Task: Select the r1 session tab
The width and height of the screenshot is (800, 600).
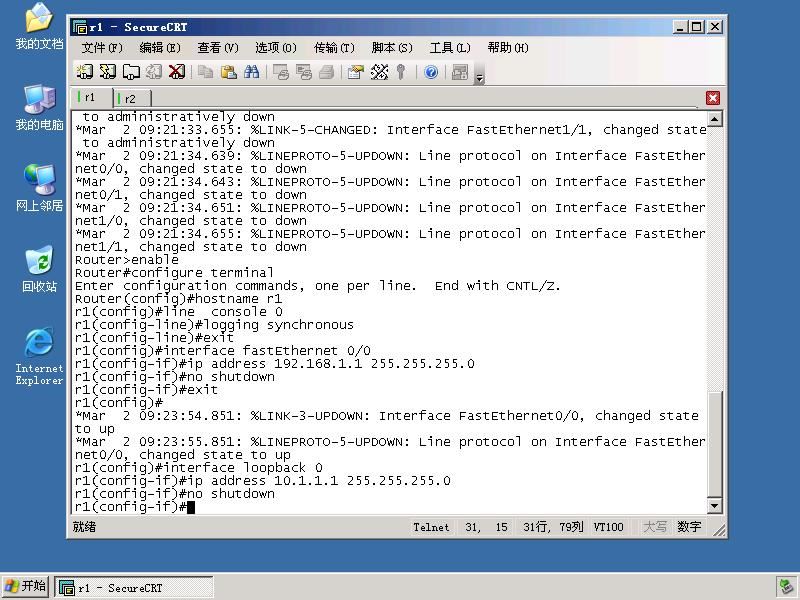Action: (x=91, y=97)
